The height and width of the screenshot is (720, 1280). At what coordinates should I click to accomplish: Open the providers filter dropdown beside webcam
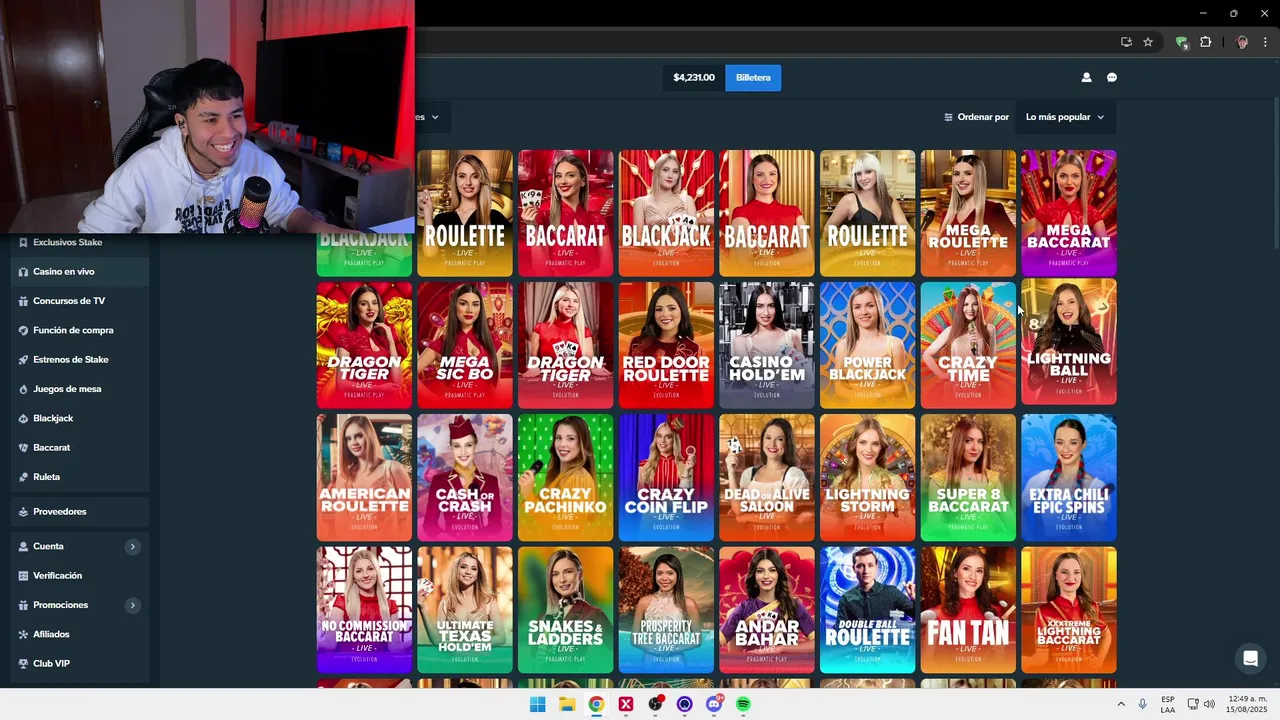click(433, 117)
